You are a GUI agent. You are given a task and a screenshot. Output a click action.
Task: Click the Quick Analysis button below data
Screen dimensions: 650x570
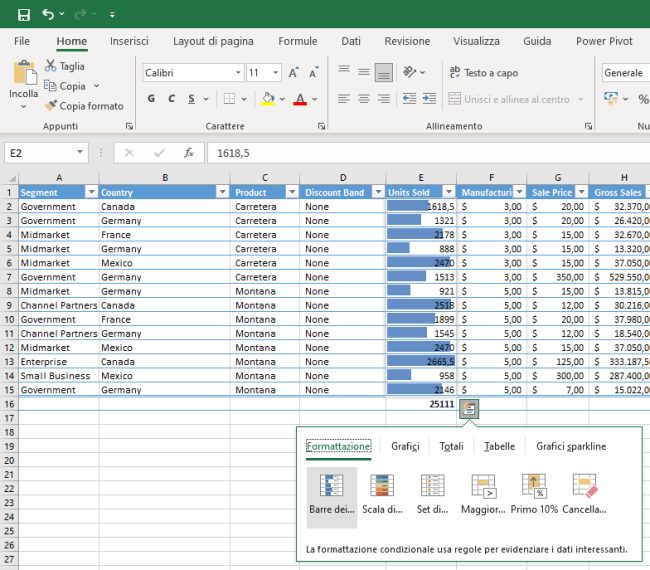point(469,406)
